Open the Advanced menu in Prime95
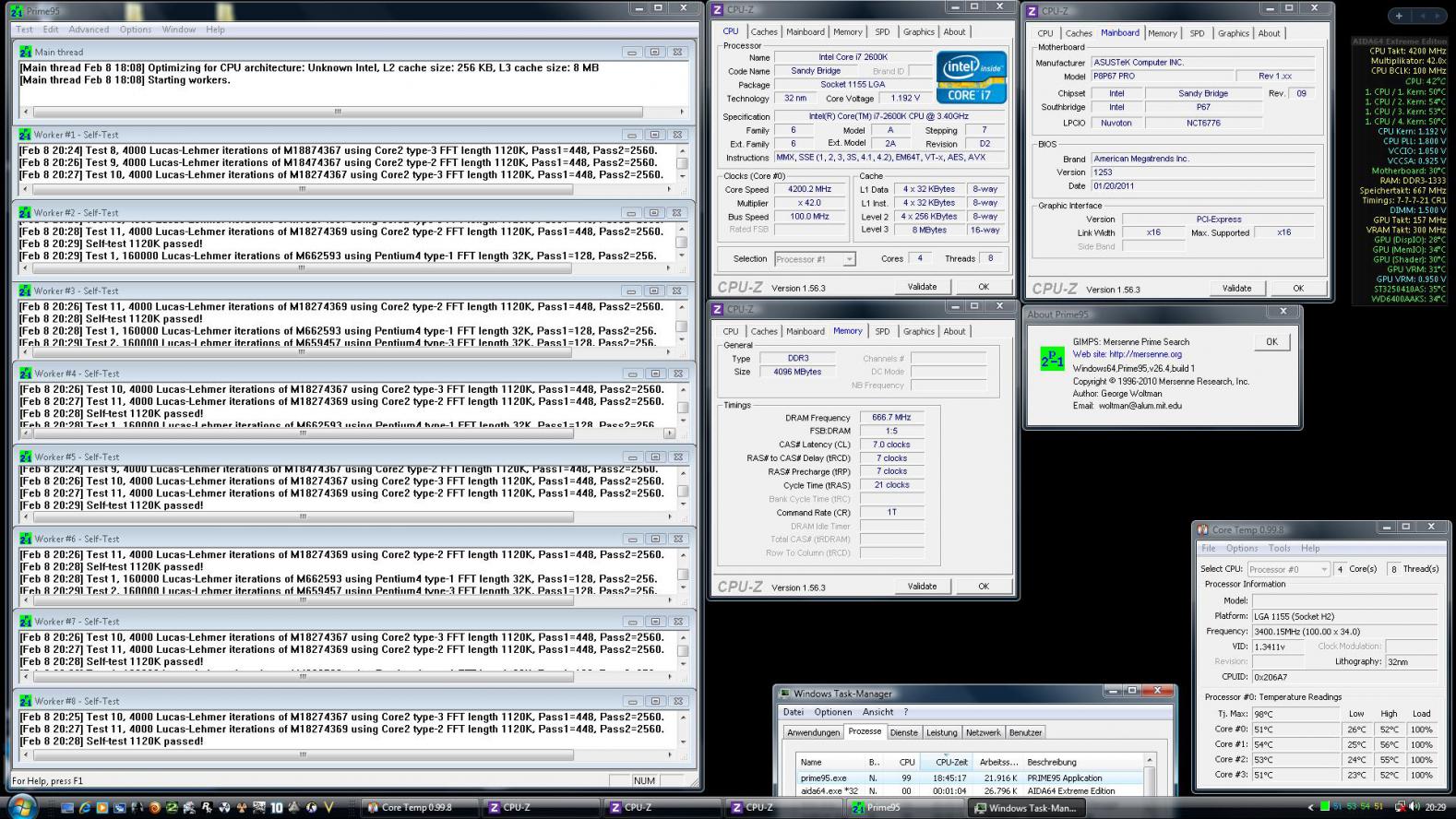1456x819 pixels. pos(89,30)
